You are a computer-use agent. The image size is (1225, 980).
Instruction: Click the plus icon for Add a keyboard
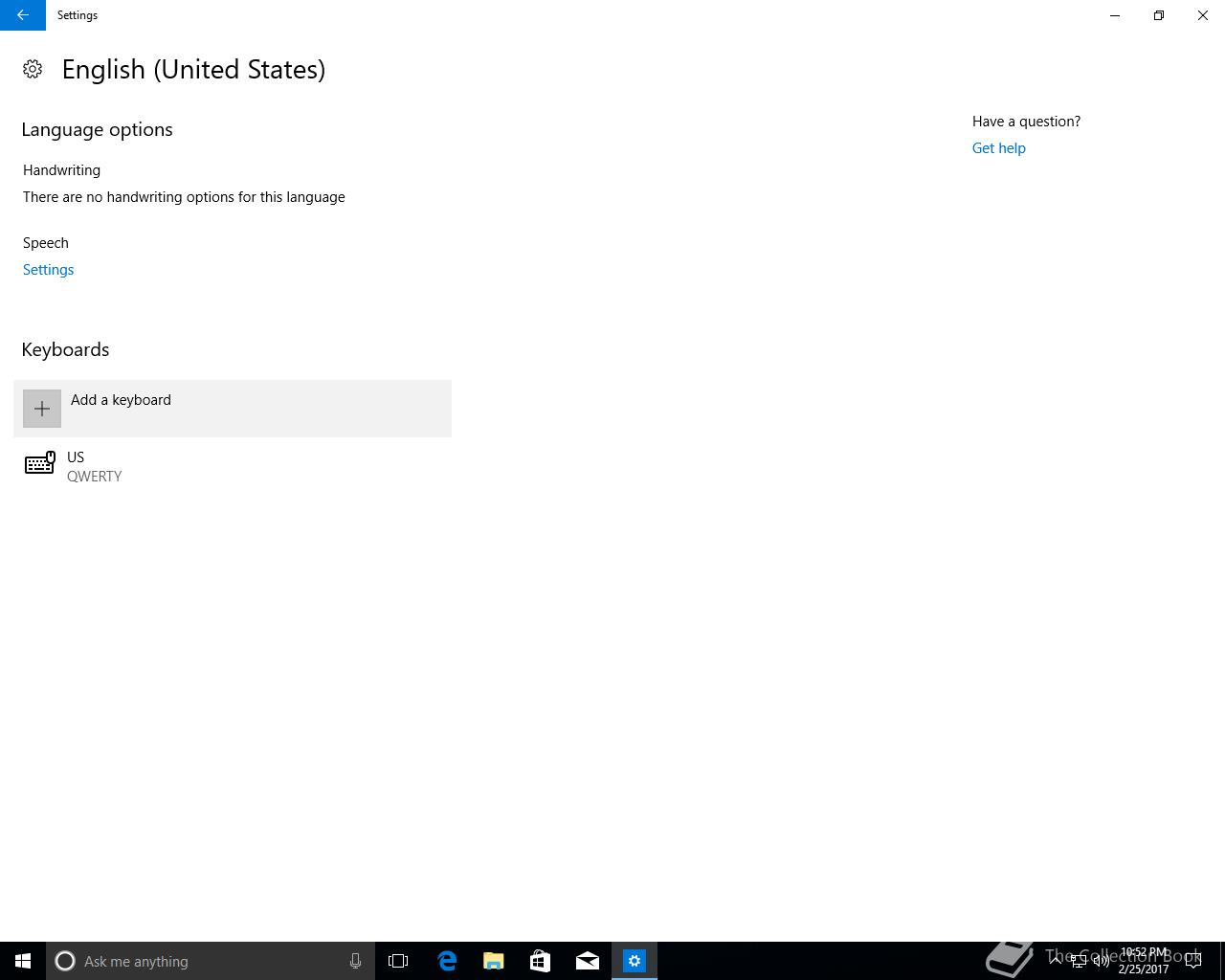pyautogui.click(x=42, y=409)
